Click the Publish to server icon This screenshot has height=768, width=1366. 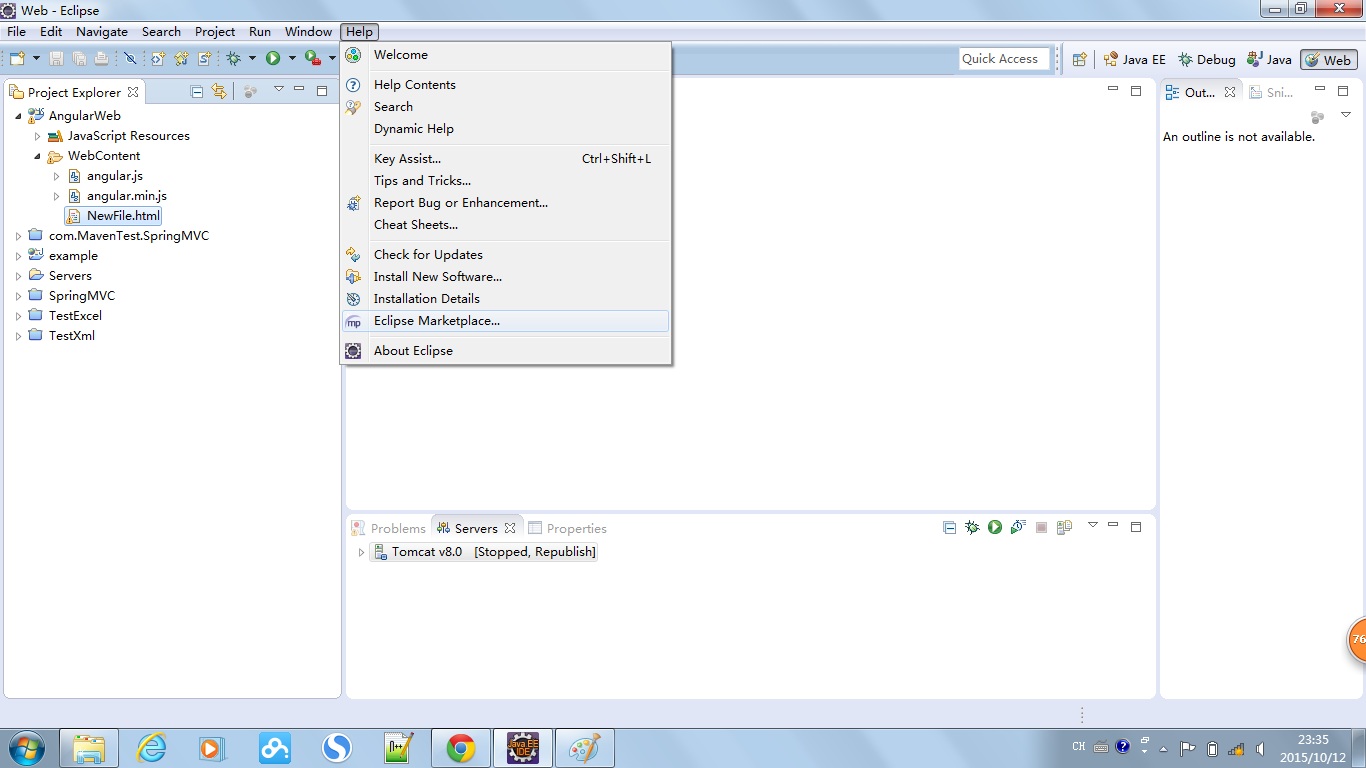point(1065,527)
